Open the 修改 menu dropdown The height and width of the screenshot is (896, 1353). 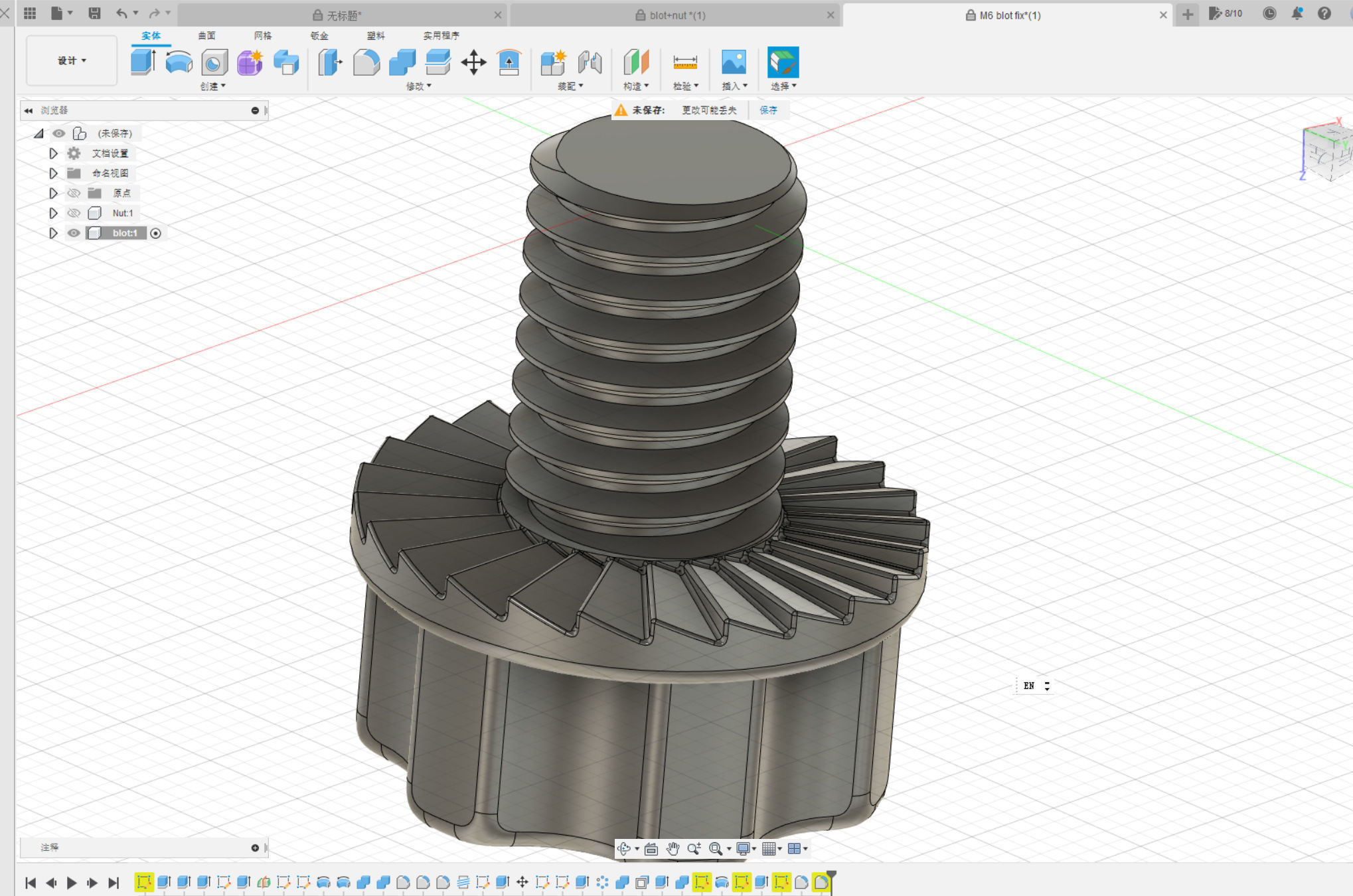pos(419,86)
